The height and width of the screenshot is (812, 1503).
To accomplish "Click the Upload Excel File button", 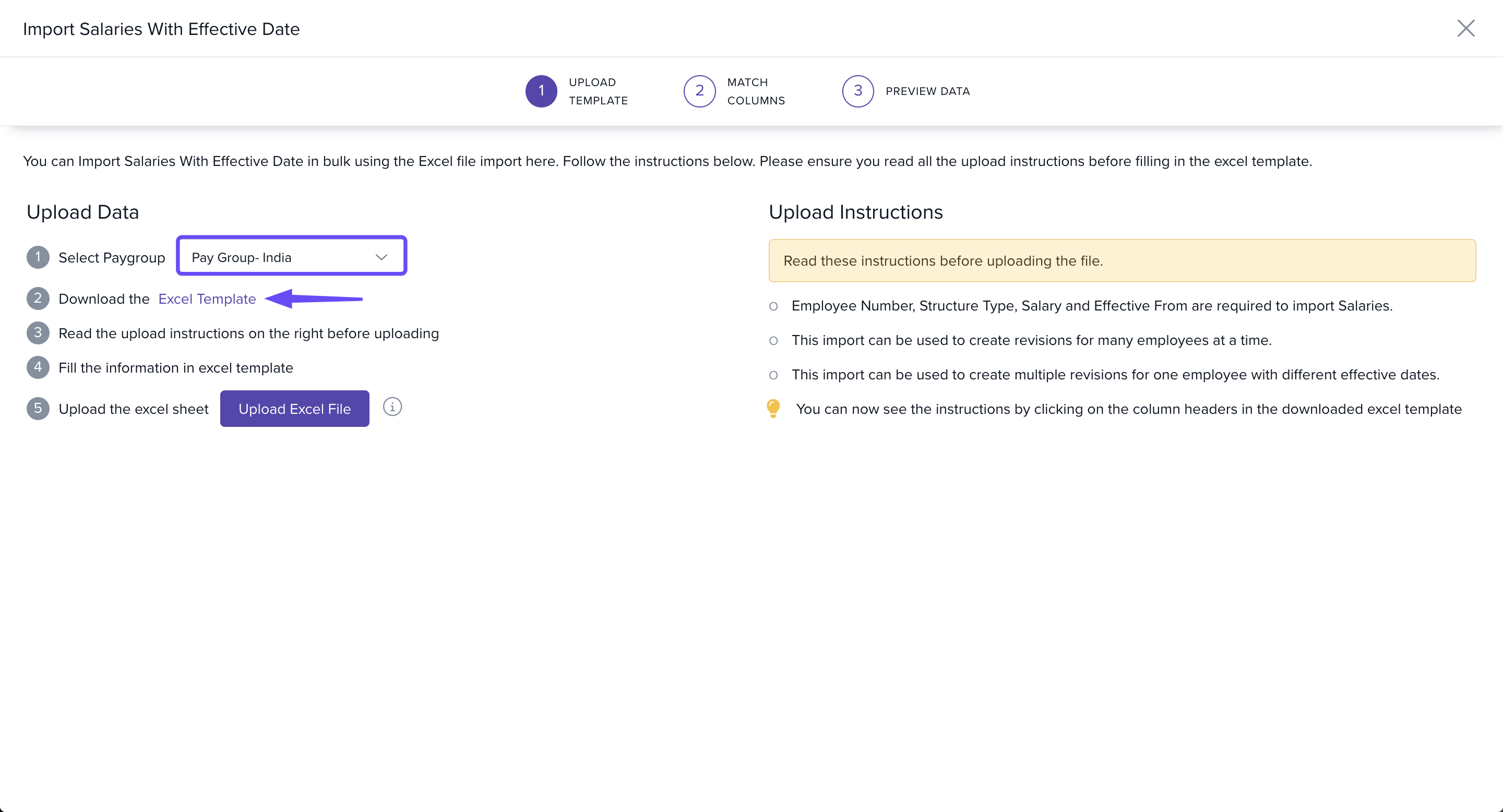I will [x=294, y=408].
